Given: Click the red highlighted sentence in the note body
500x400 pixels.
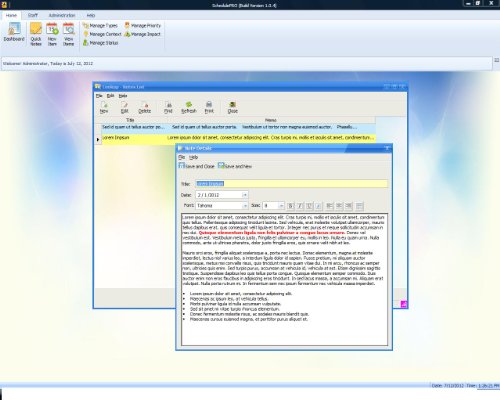Looking at the screenshot, I should click(271, 233).
